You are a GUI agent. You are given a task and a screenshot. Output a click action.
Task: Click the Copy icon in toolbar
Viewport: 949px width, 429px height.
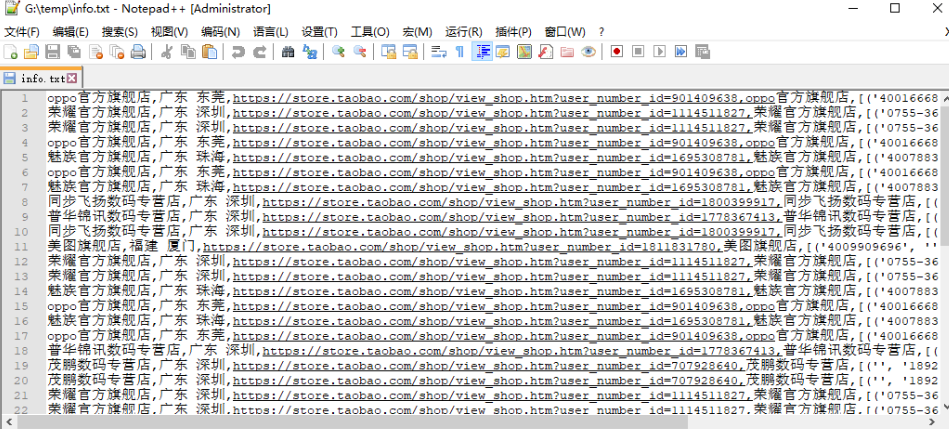pos(188,52)
